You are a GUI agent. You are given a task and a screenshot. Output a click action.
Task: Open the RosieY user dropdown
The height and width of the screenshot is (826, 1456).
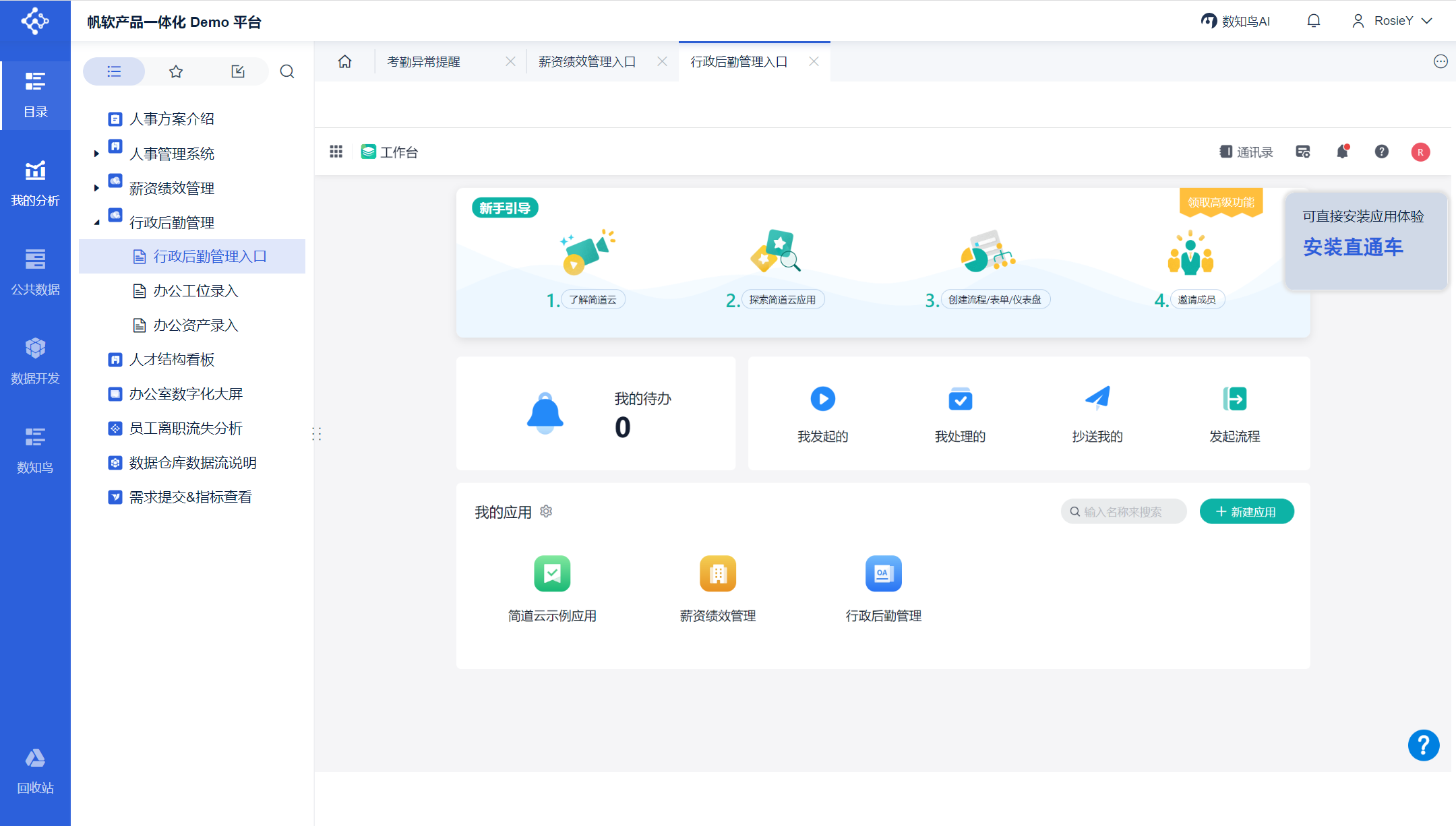pos(1393,21)
